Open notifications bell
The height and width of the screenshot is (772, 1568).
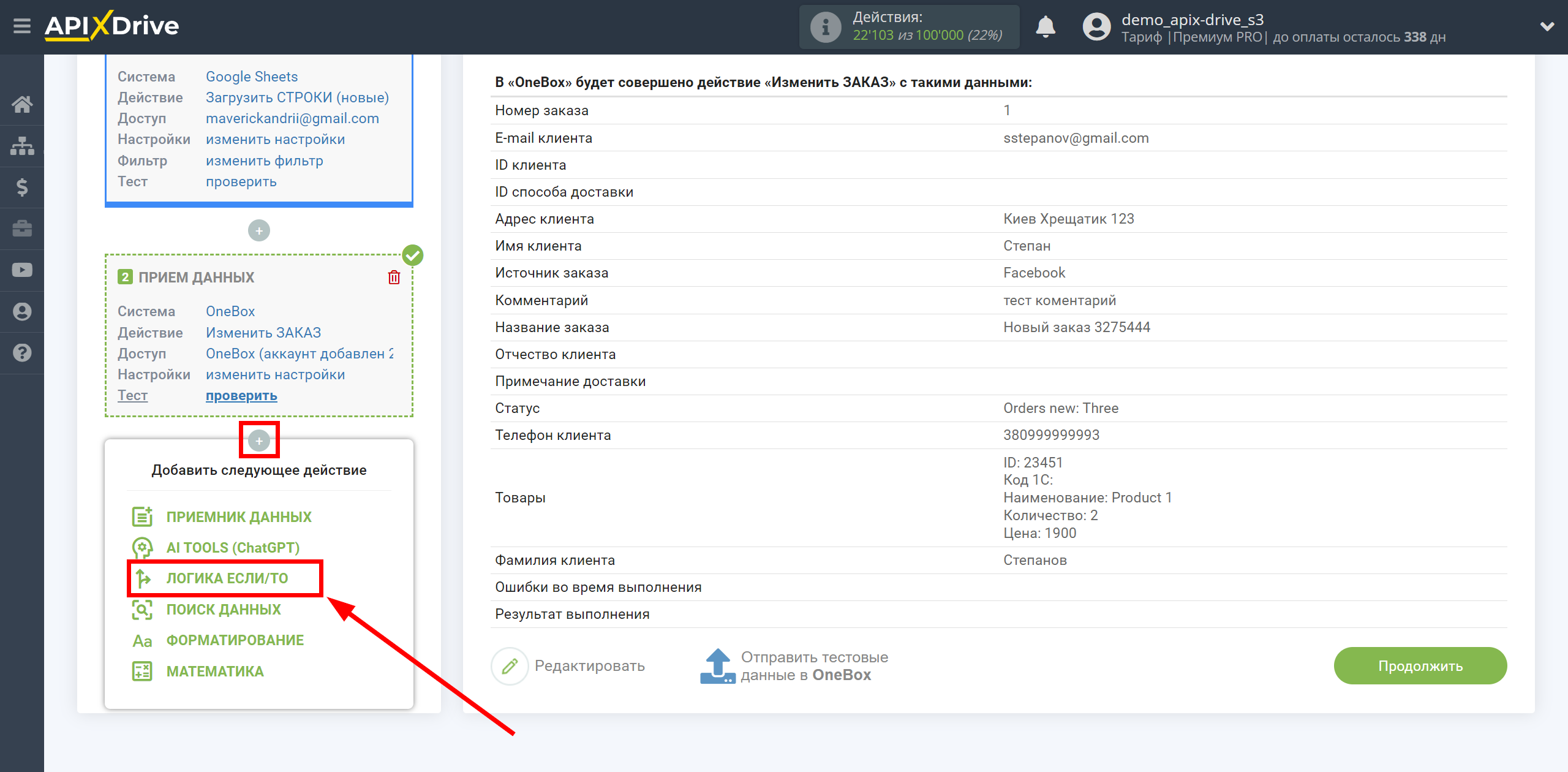pos(1046,27)
